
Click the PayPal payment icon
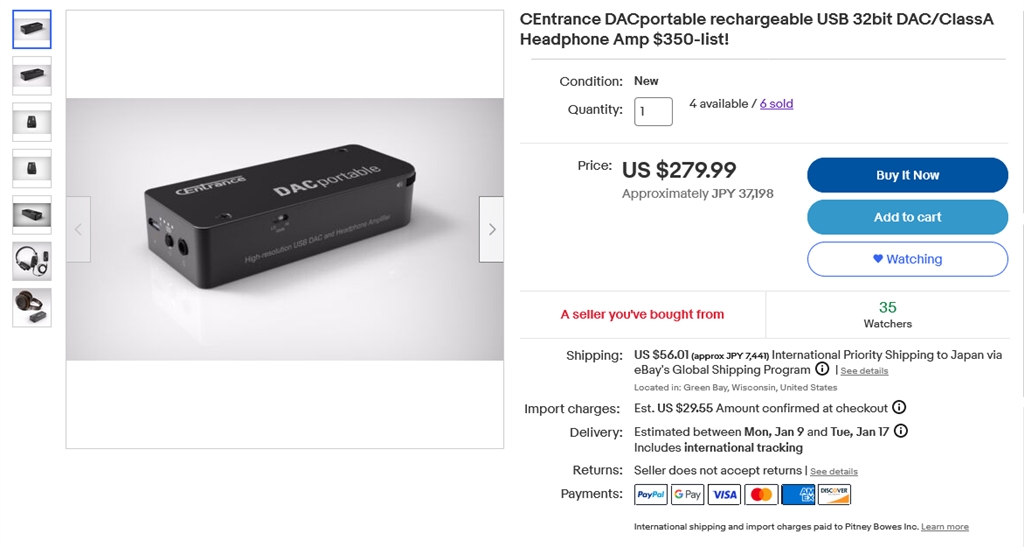pos(651,494)
